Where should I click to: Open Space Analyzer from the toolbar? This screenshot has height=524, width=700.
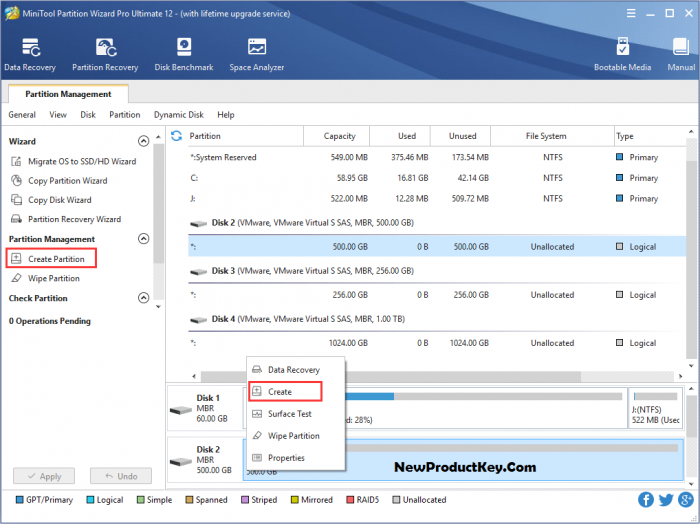256,54
